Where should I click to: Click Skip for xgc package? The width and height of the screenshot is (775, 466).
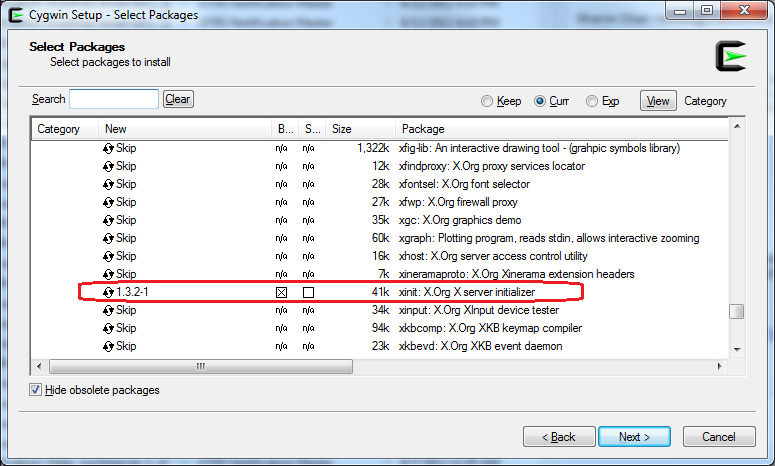[126, 220]
